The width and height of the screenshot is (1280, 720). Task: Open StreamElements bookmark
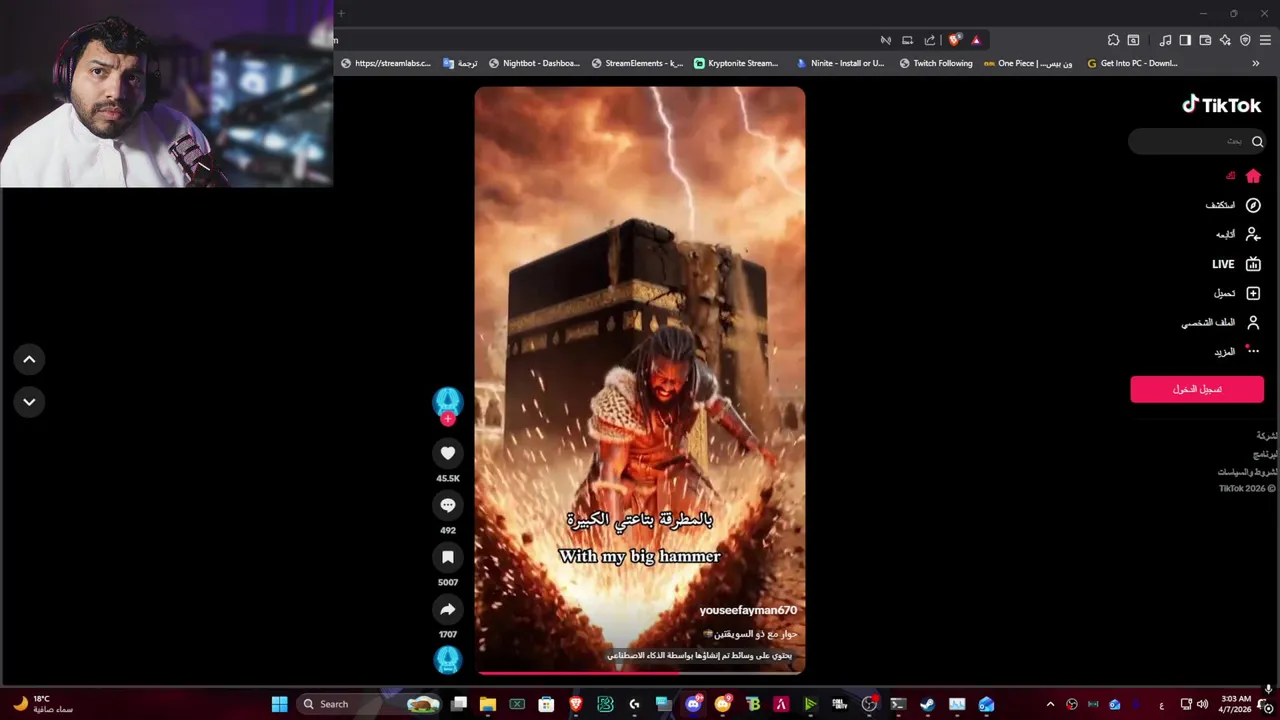[x=637, y=63]
